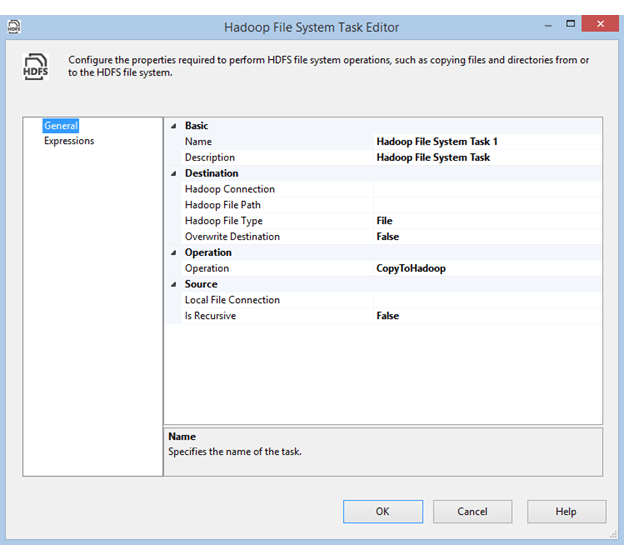The width and height of the screenshot is (624, 560).
Task: Change Hadoop File Type value File
Action: click(x=488, y=221)
